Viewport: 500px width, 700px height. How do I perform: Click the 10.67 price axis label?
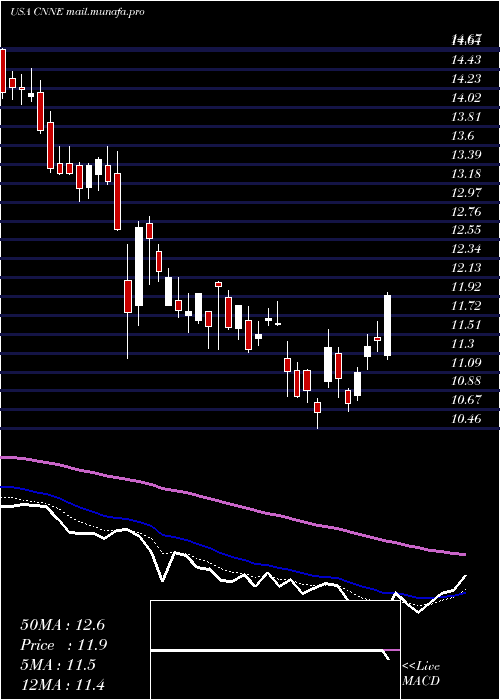(x=466, y=400)
